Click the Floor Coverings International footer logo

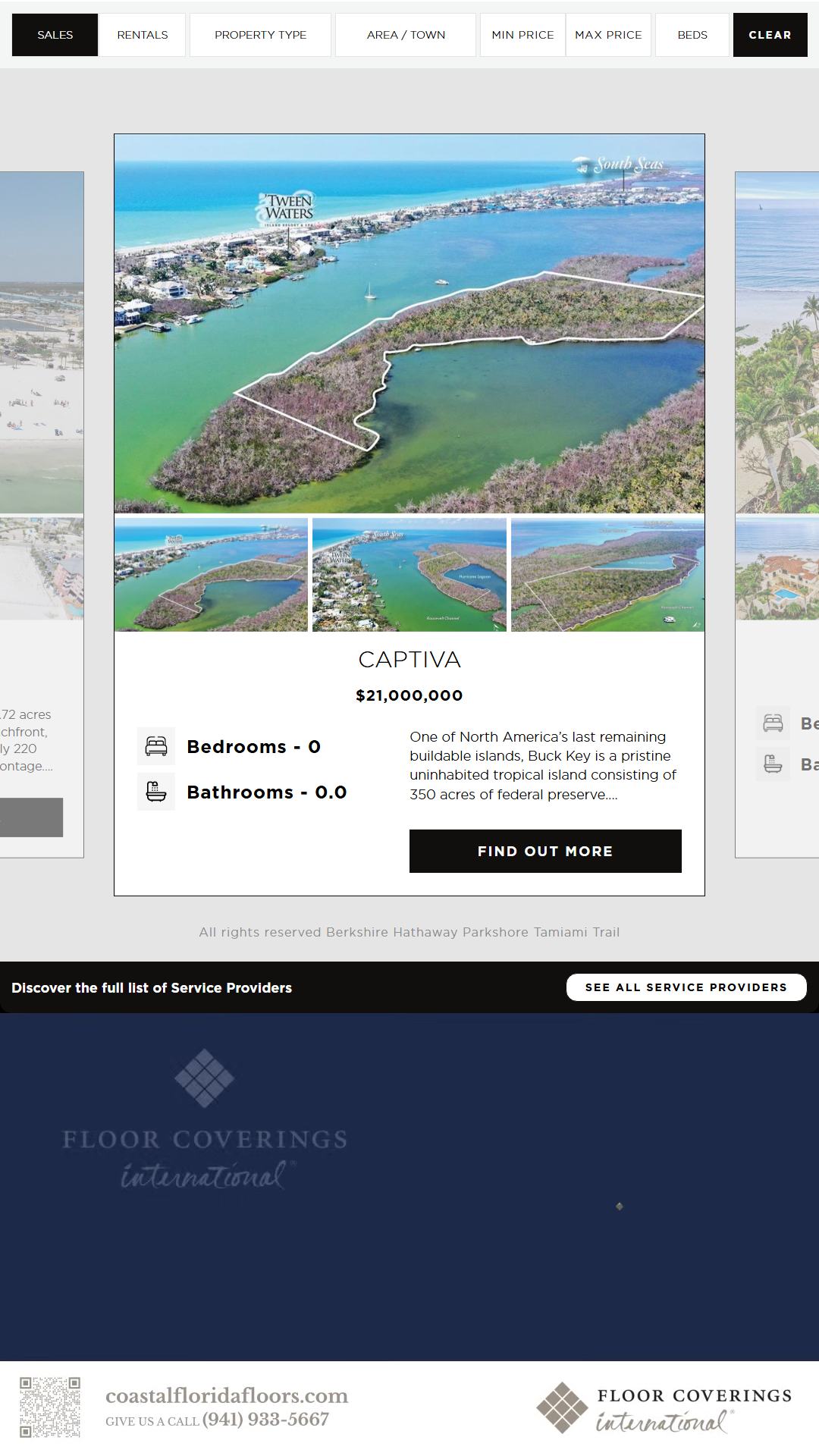pos(664,1407)
